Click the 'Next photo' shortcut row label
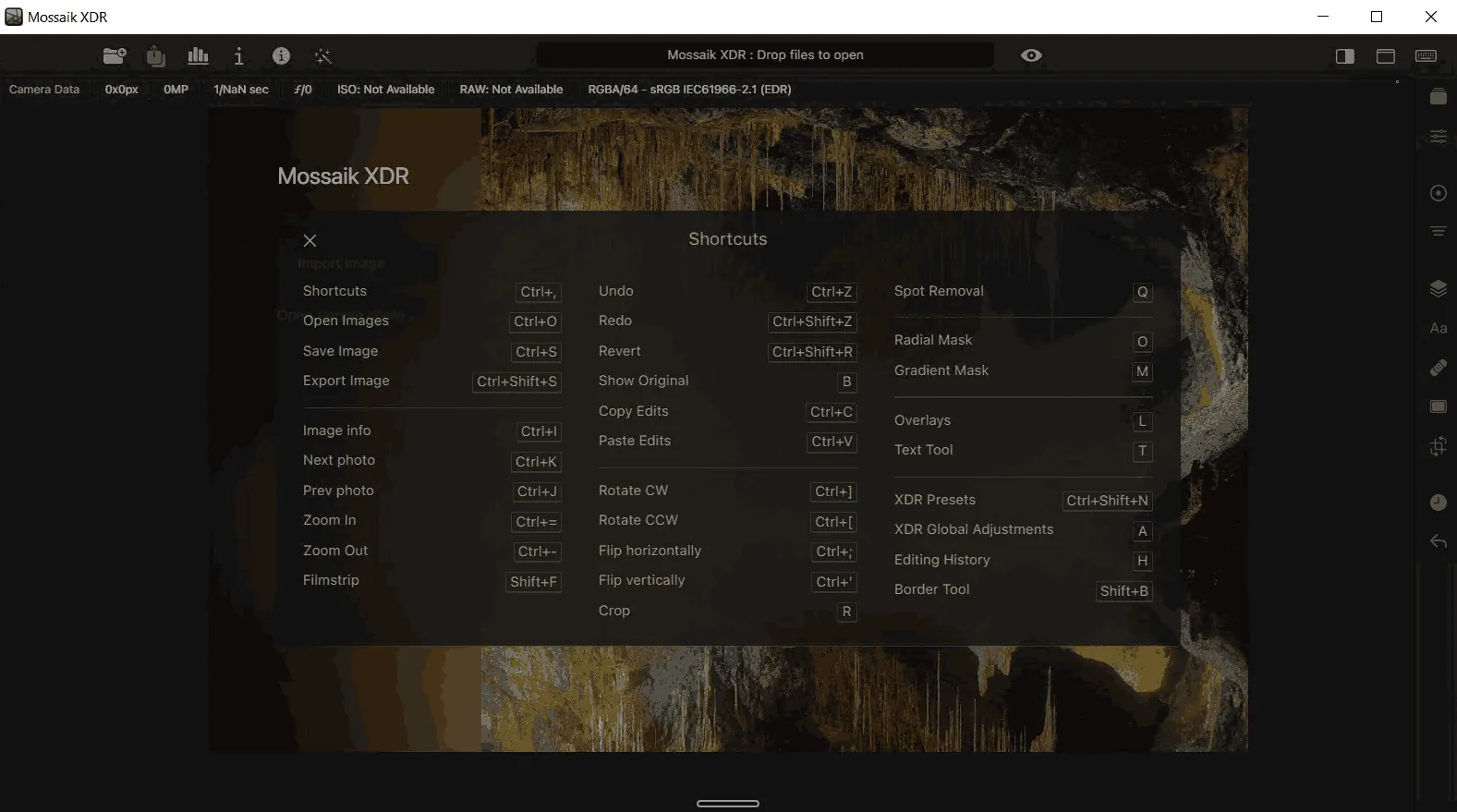 [339, 460]
